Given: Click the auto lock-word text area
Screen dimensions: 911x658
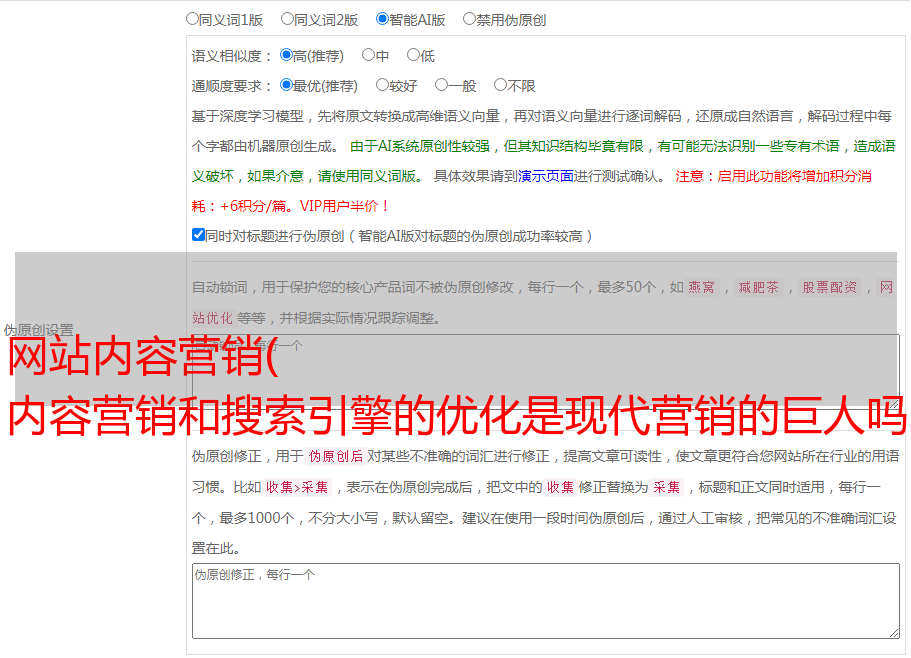Looking at the screenshot, I should pyautogui.click(x=546, y=372).
